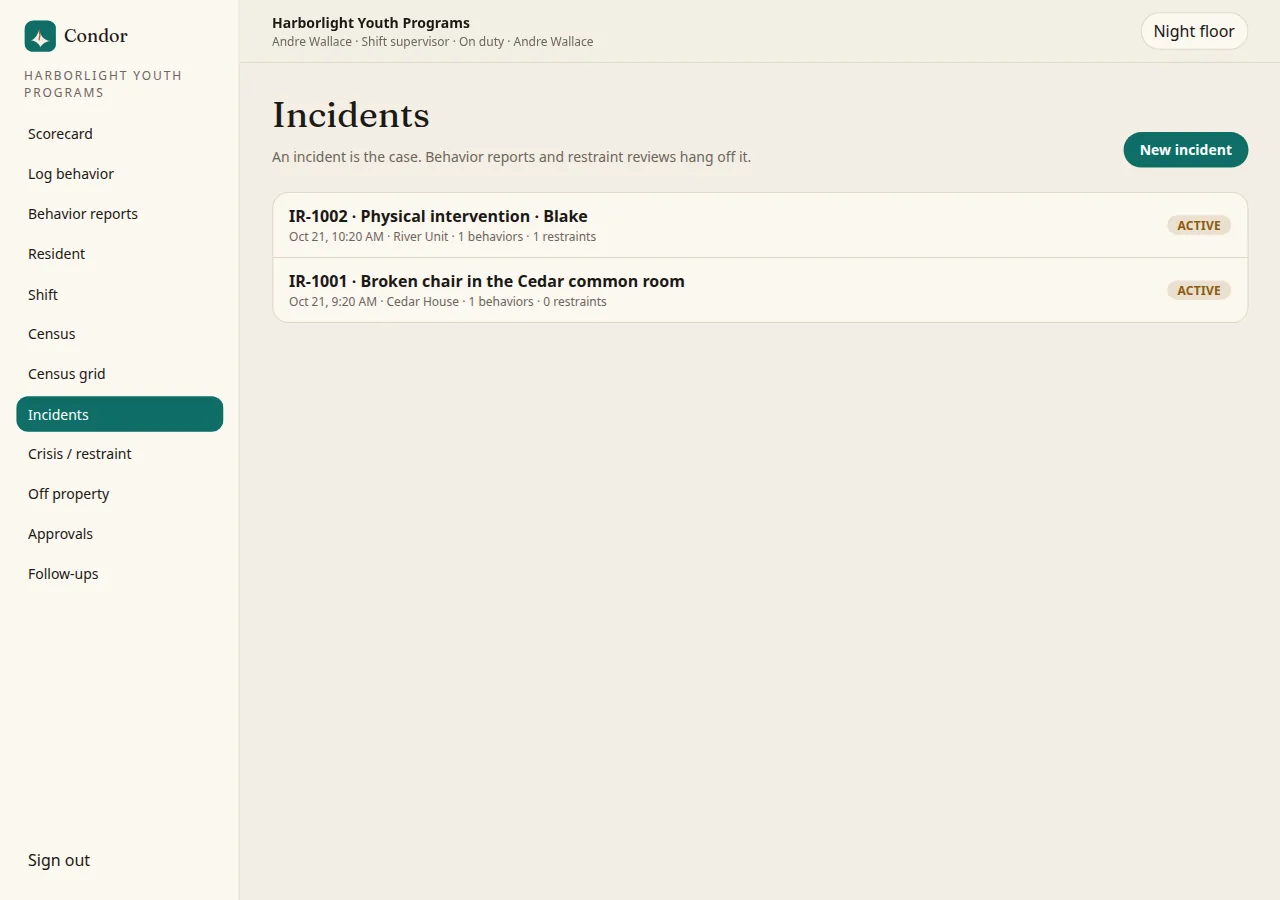The width and height of the screenshot is (1280, 900).
Task: Open the Scorecard page
Action: (119, 134)
